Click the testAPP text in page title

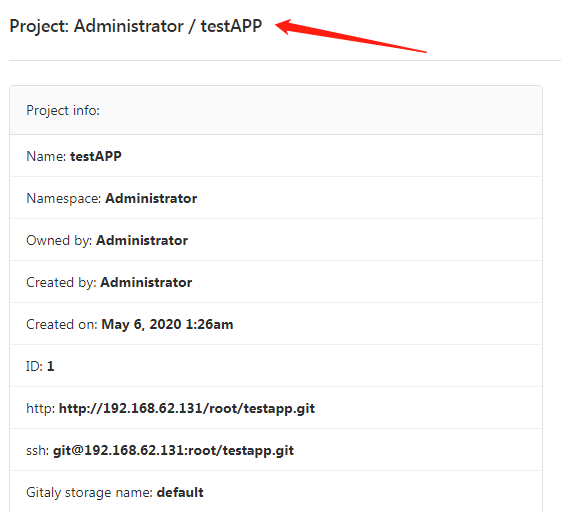tap(231, 26)
